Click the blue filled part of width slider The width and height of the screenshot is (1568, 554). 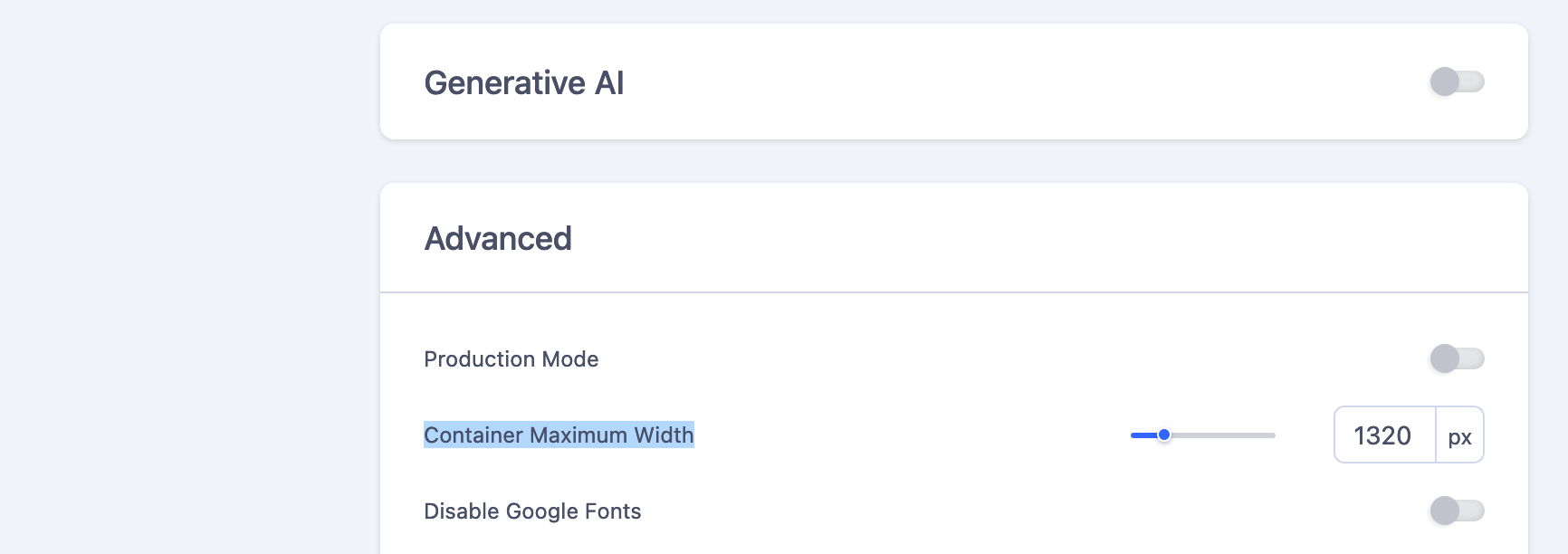point(1143,435)
